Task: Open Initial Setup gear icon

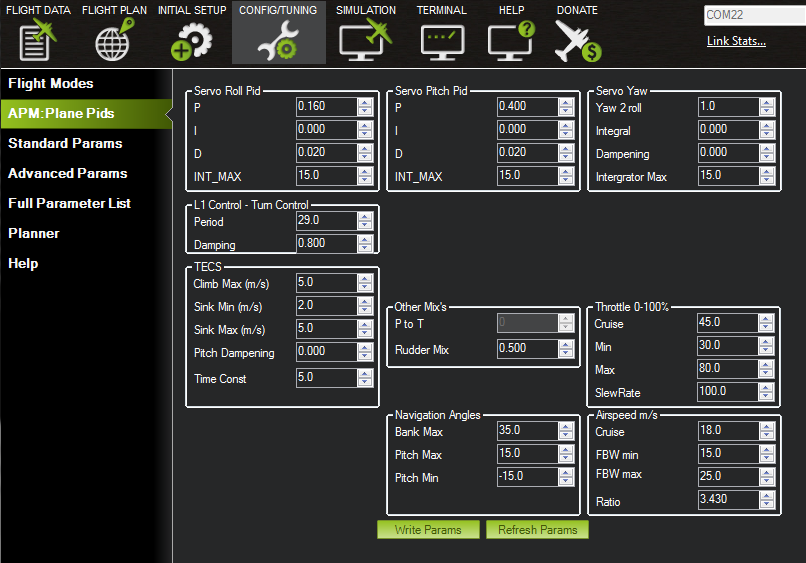Action: pyautogui.click(x=193, y=41)
